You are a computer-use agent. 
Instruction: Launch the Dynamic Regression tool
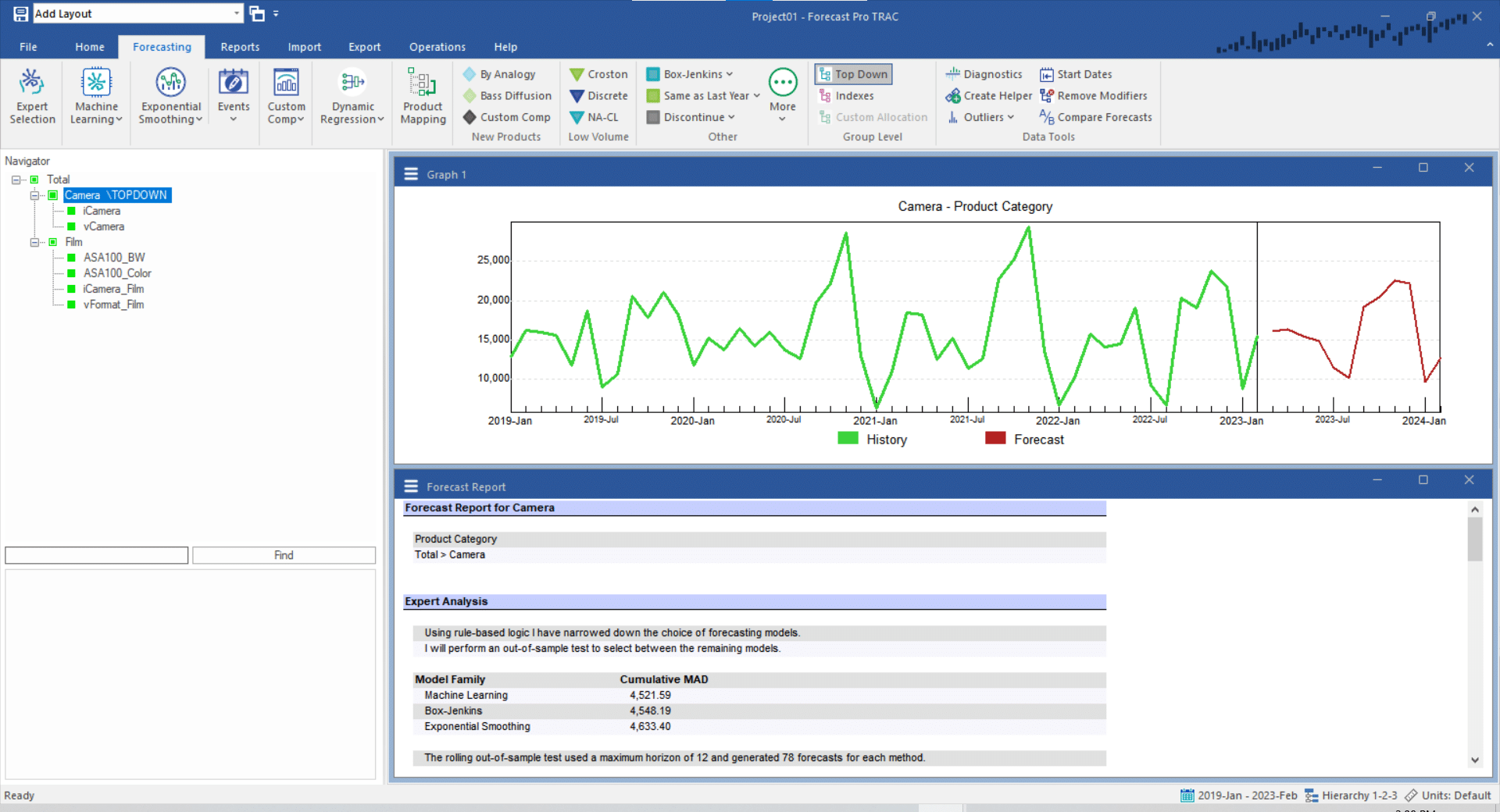352,95
